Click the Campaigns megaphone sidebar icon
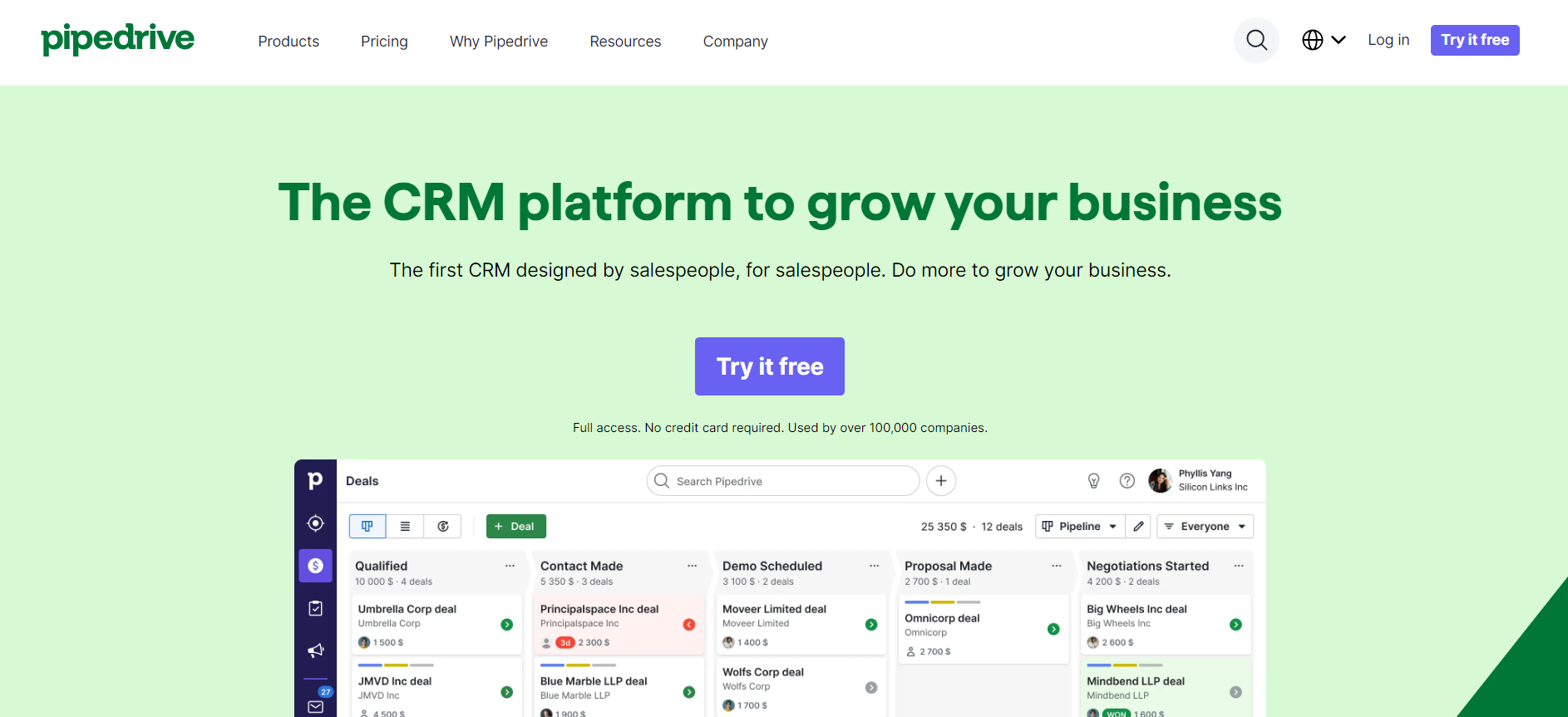 315,651
